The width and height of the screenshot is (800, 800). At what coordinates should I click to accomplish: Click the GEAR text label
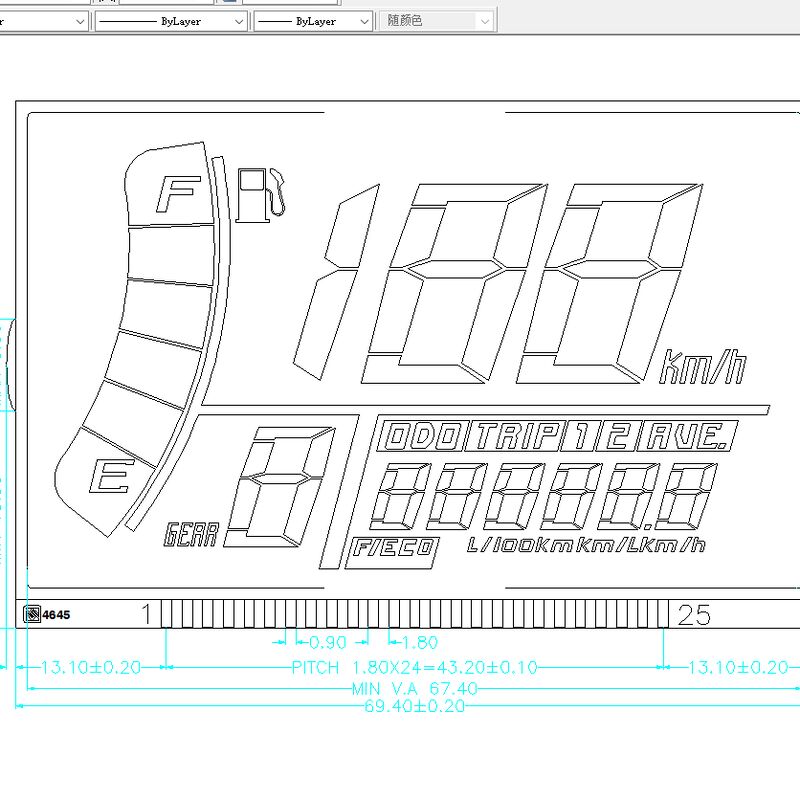[x=190, y=537]
